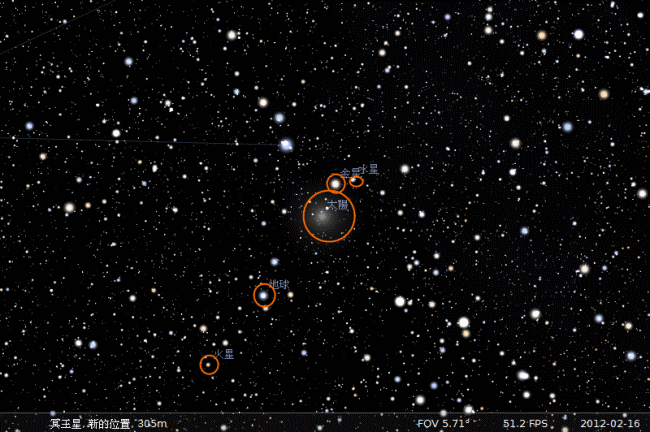Click the 51.2 FPS status readout
The width and height of the screenshot is (650, 432).
[x=525, y=424]
